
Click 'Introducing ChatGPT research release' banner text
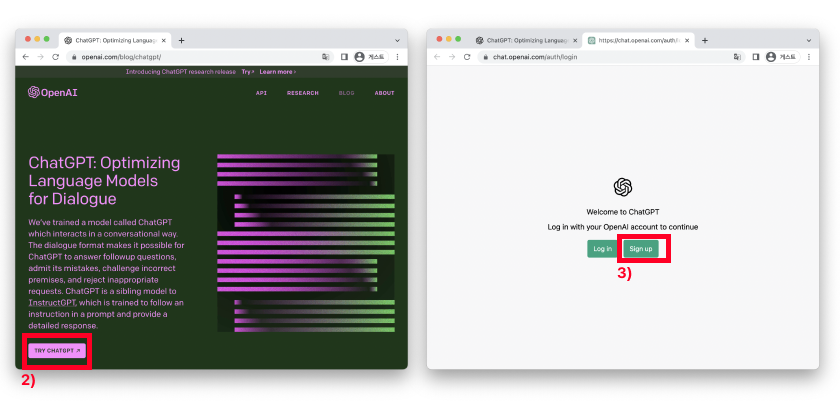click(x=181, y=72)
